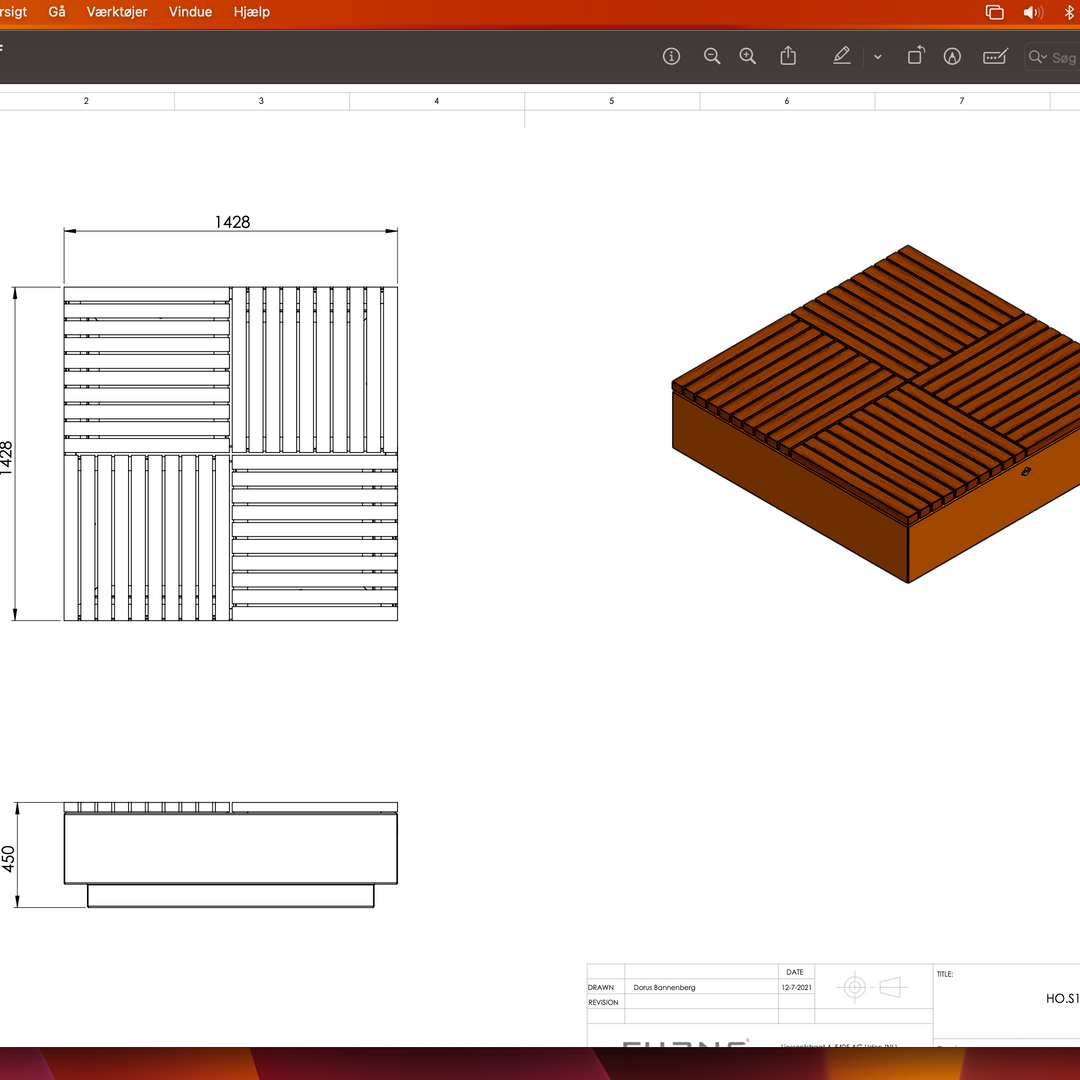Expand search options magnifier dropdown
The height and width of the screenshot is (1080, 1080).
(x=1039, y=58)
